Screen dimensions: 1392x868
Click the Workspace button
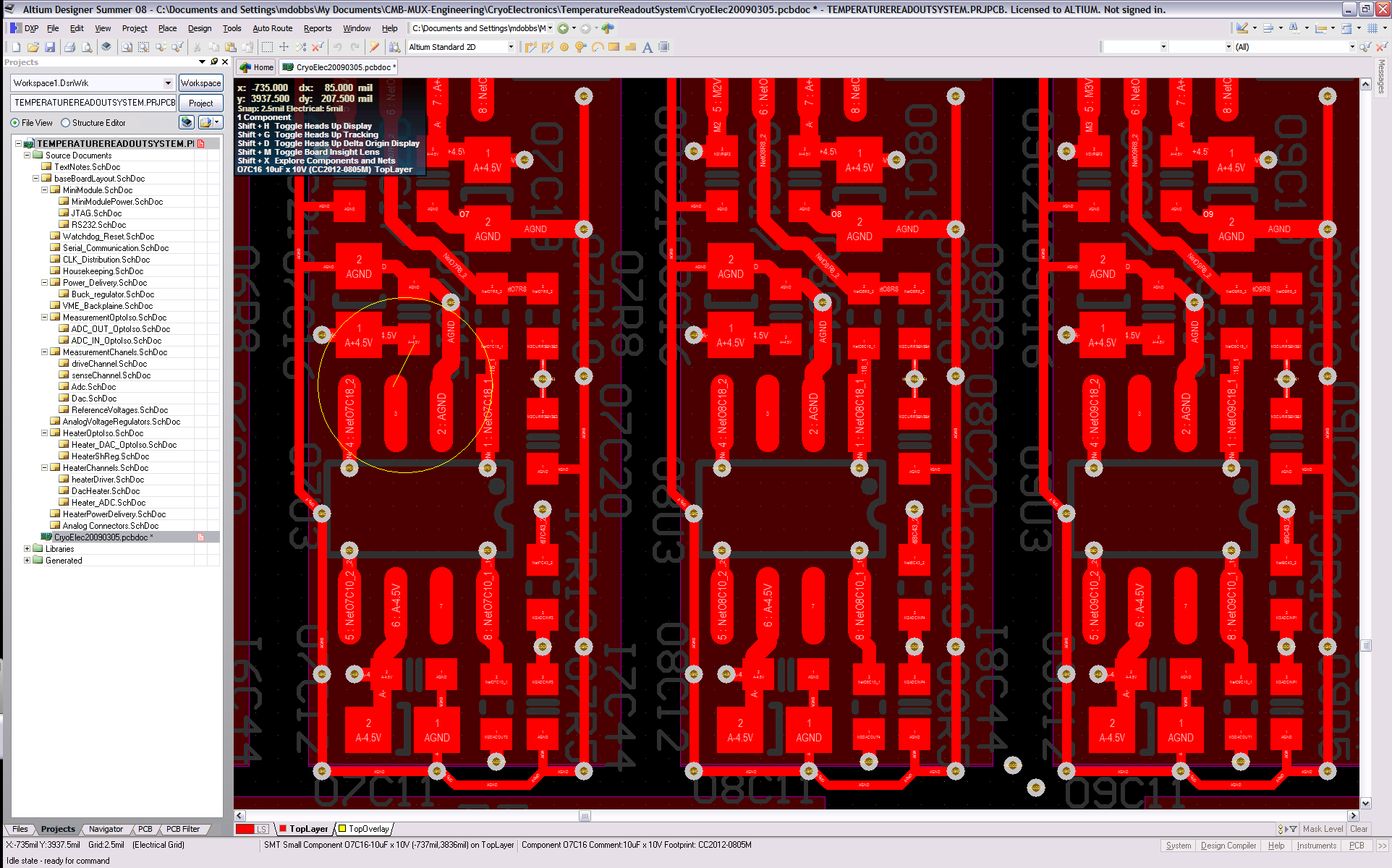click(x=200, y=83)
